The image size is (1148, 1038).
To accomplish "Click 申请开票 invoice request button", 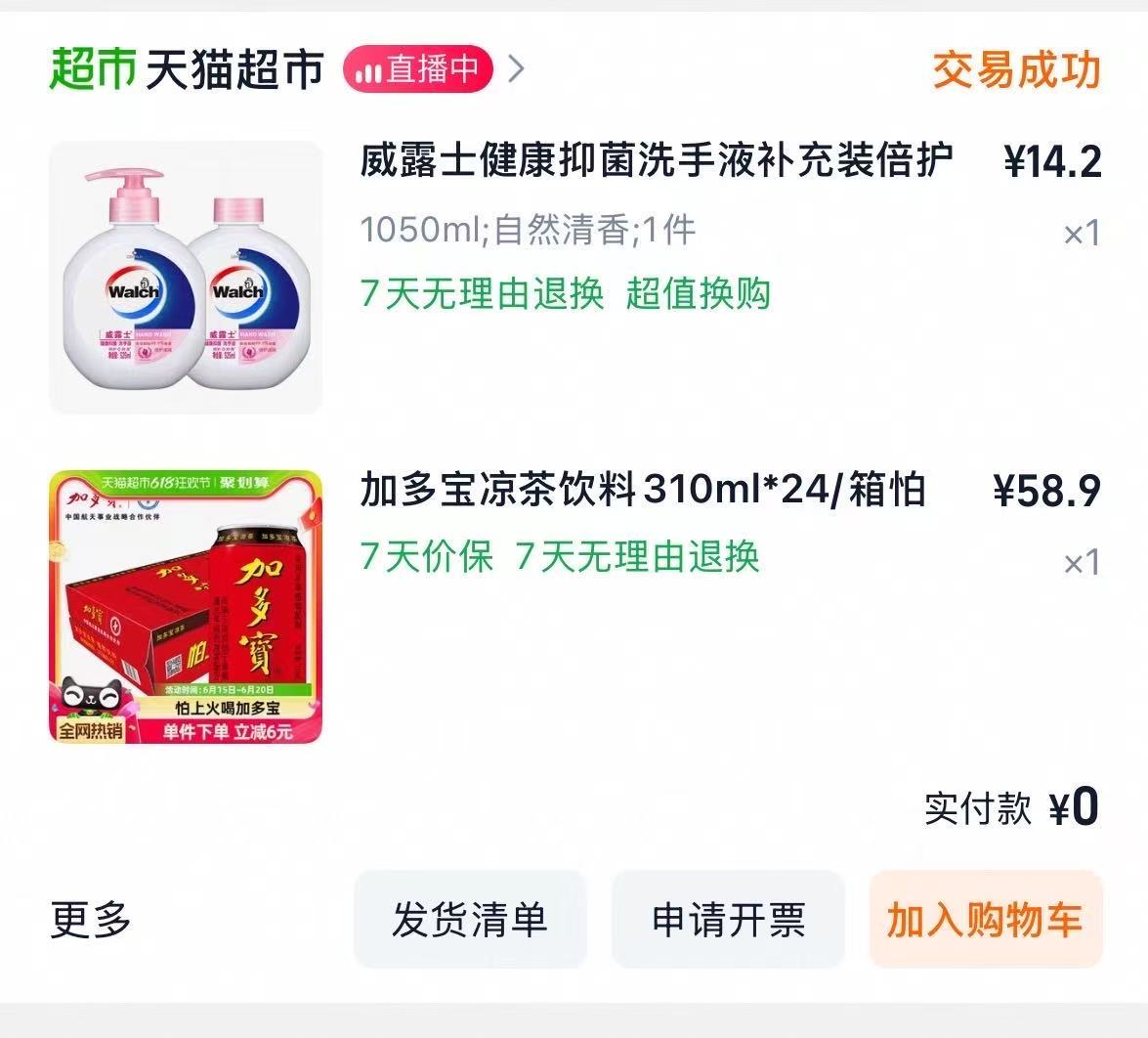I will click(x=729, y=920).
